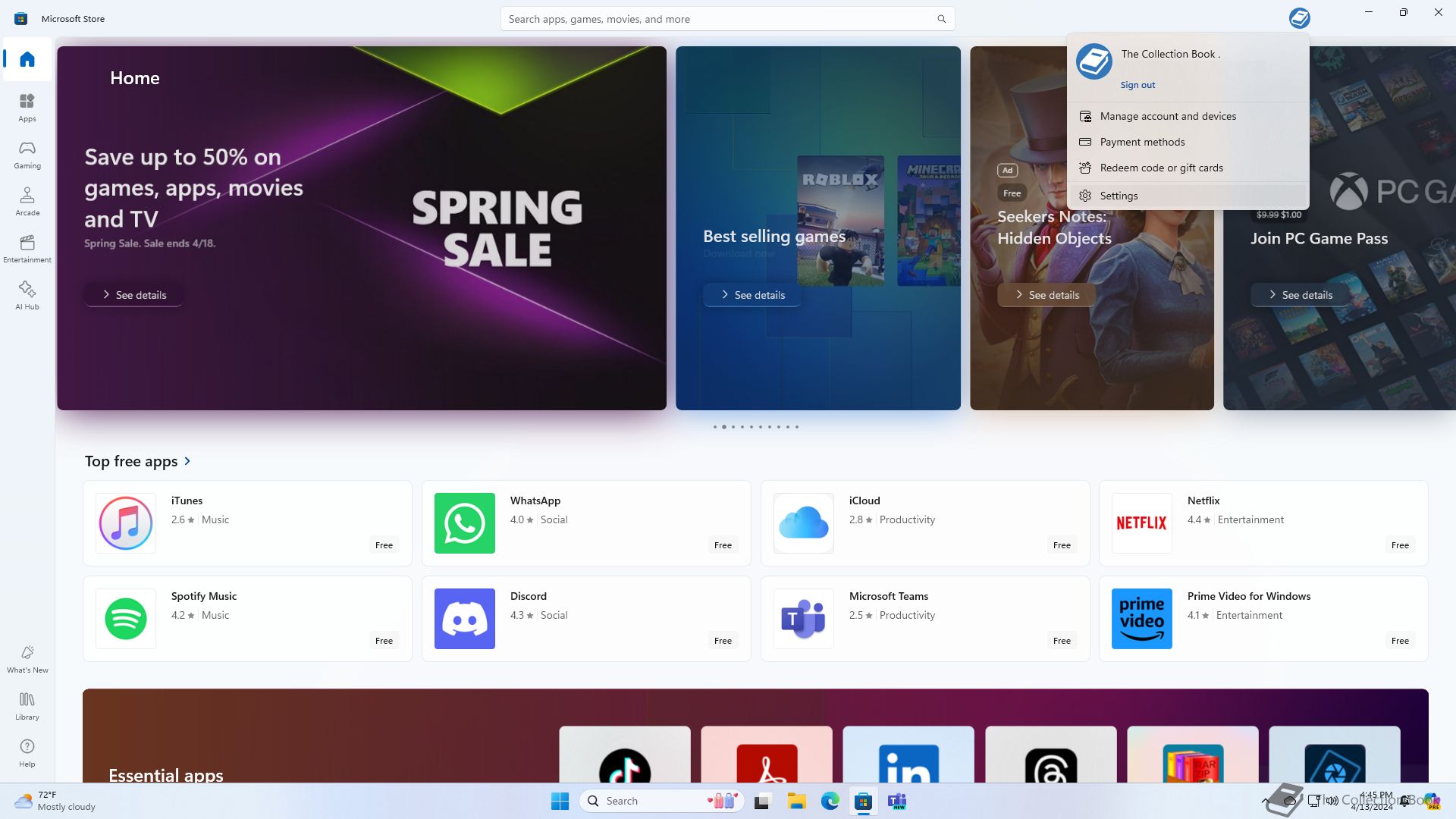Click the Microsoft Teams app title

(x=889, y=596)
